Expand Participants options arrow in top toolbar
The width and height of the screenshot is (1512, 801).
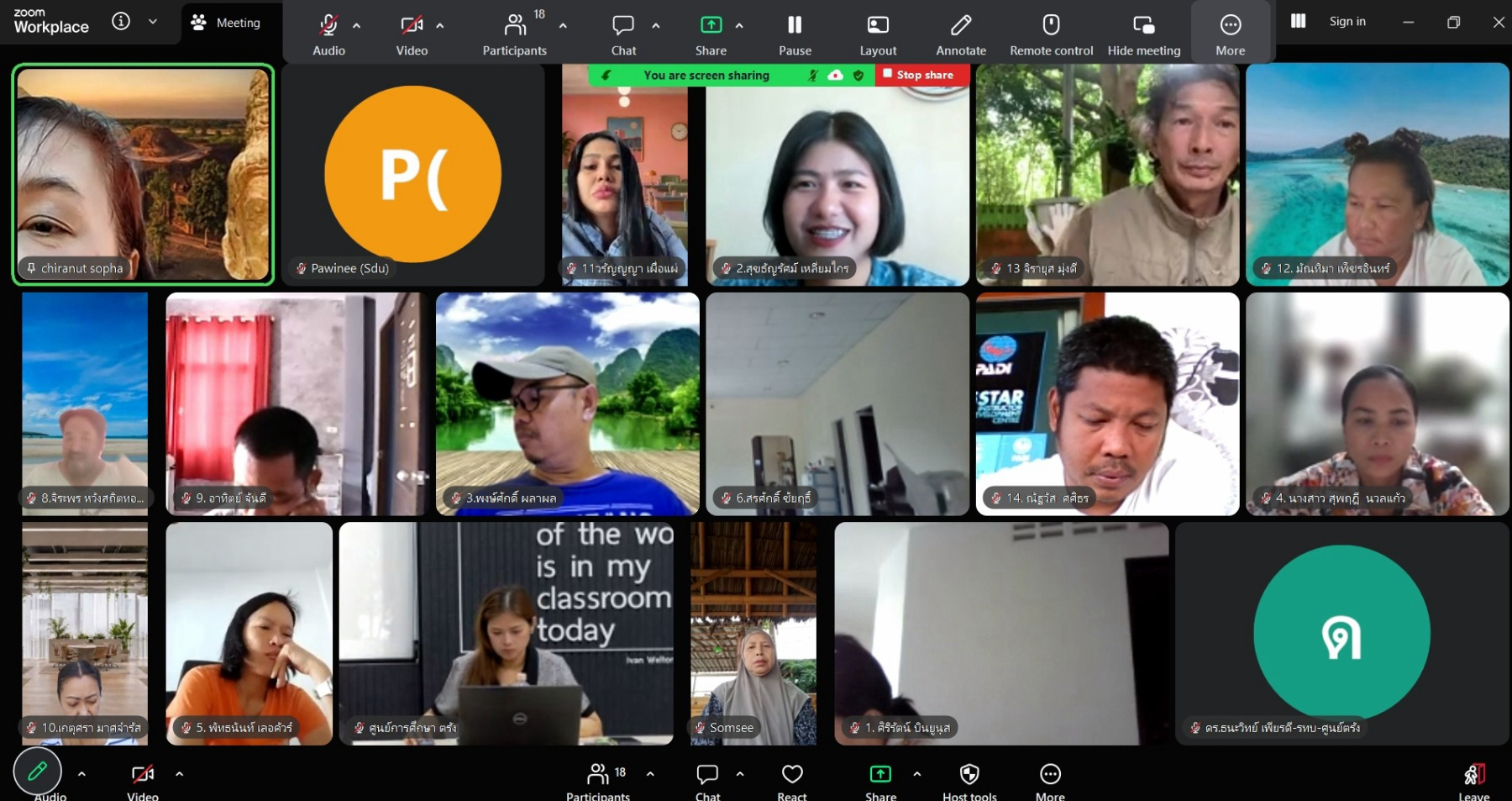pos(563,26)
